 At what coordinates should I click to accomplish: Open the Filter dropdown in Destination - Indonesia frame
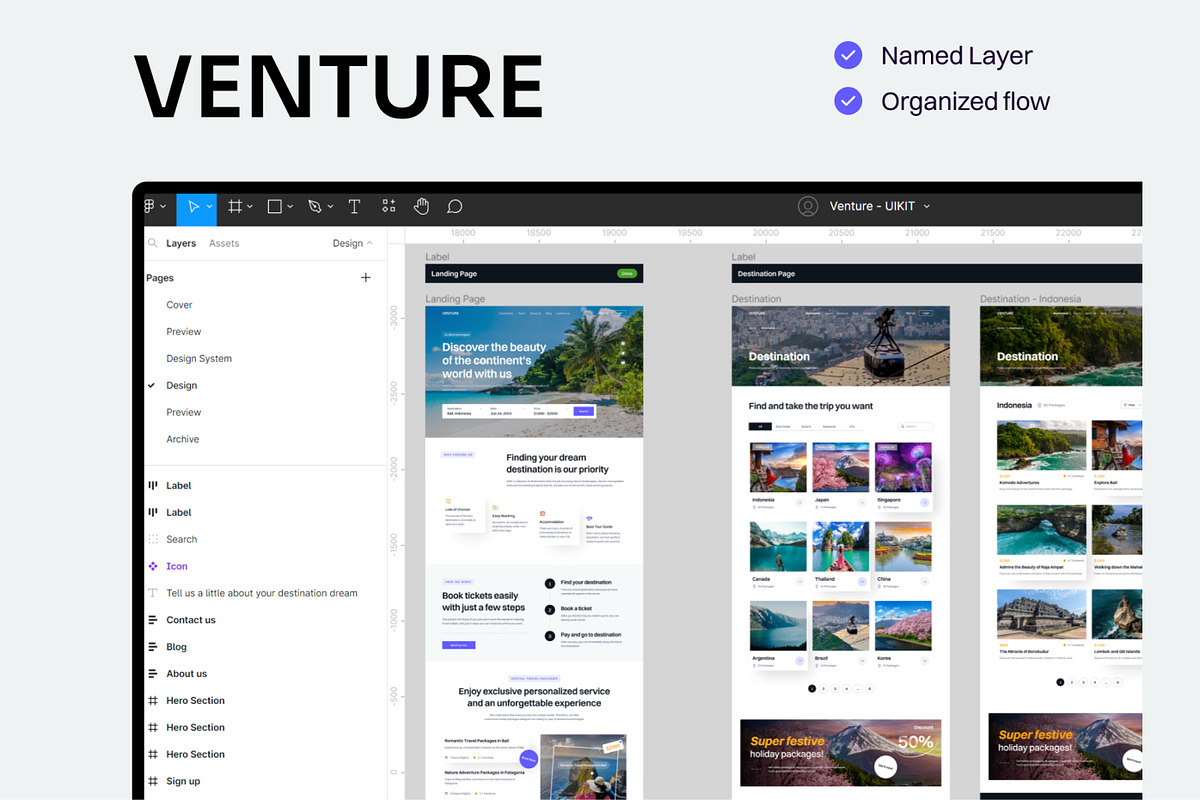(1131, 405)
